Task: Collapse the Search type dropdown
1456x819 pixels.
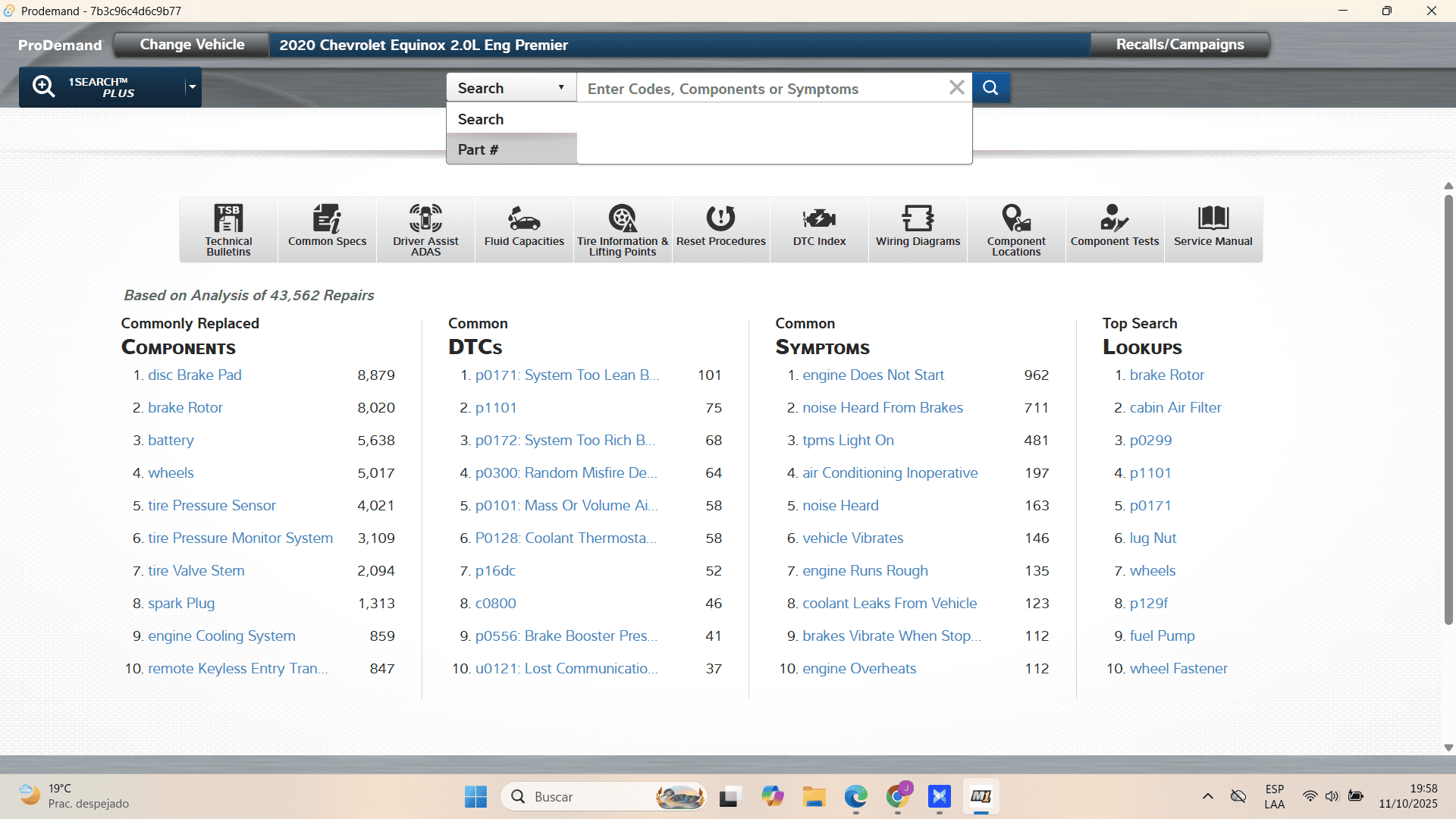Action: point(511,88)
